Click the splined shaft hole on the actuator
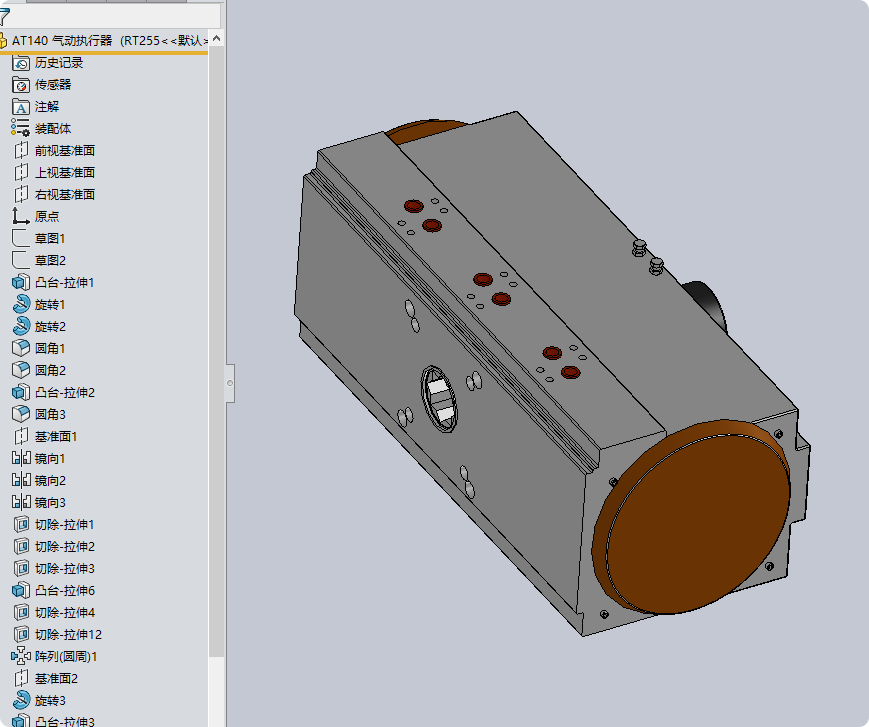Image resolution: width=869 pixels, height=727 pixels. tap(439, 398)
